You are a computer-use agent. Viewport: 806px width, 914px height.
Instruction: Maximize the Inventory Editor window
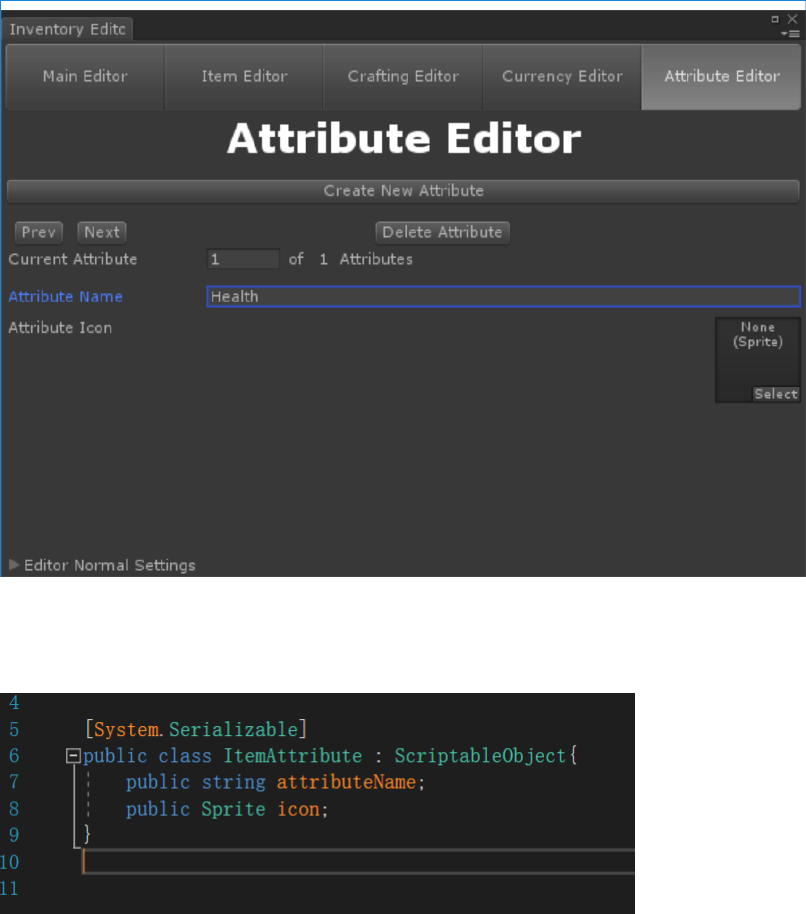point(775,19)
